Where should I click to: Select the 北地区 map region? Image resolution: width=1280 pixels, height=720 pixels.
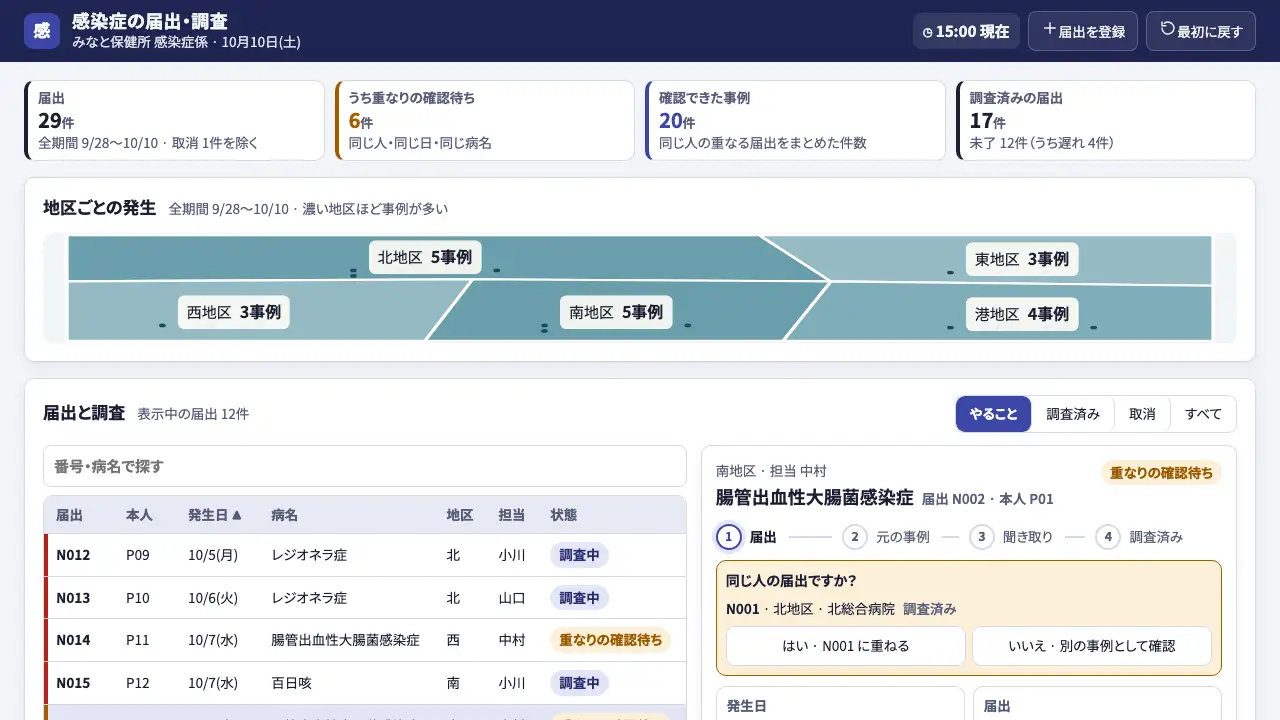tap(425, 257)
